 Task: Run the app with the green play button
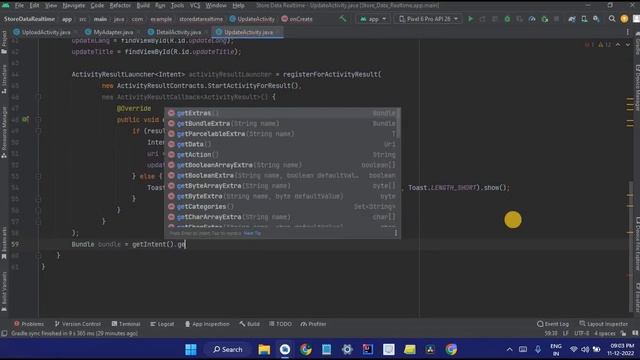click(x=470, y=19)
